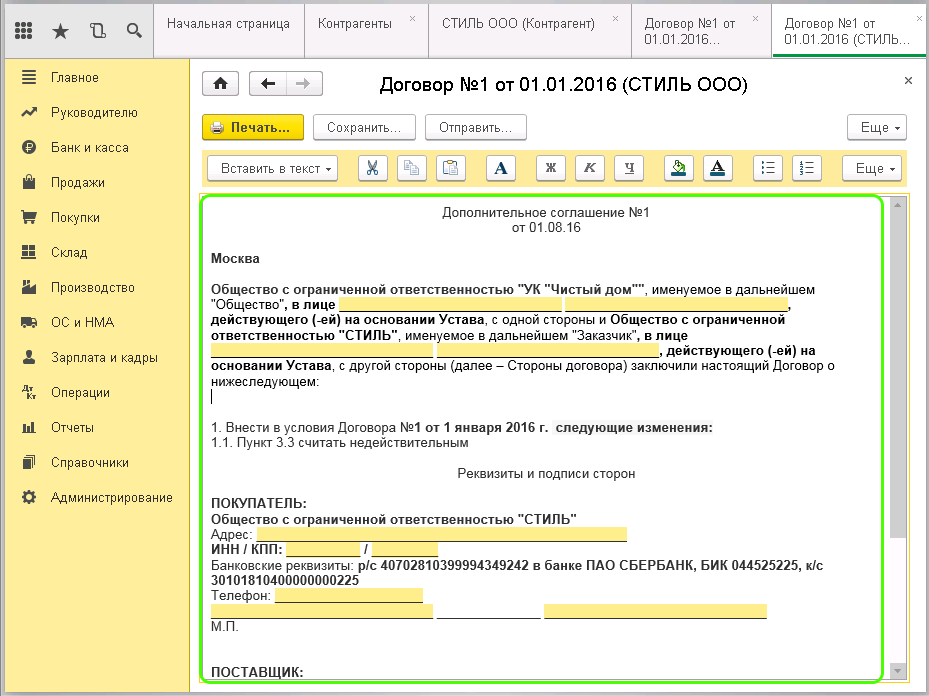
Task: Choose background fill color
Action: (x=679, y=168)
